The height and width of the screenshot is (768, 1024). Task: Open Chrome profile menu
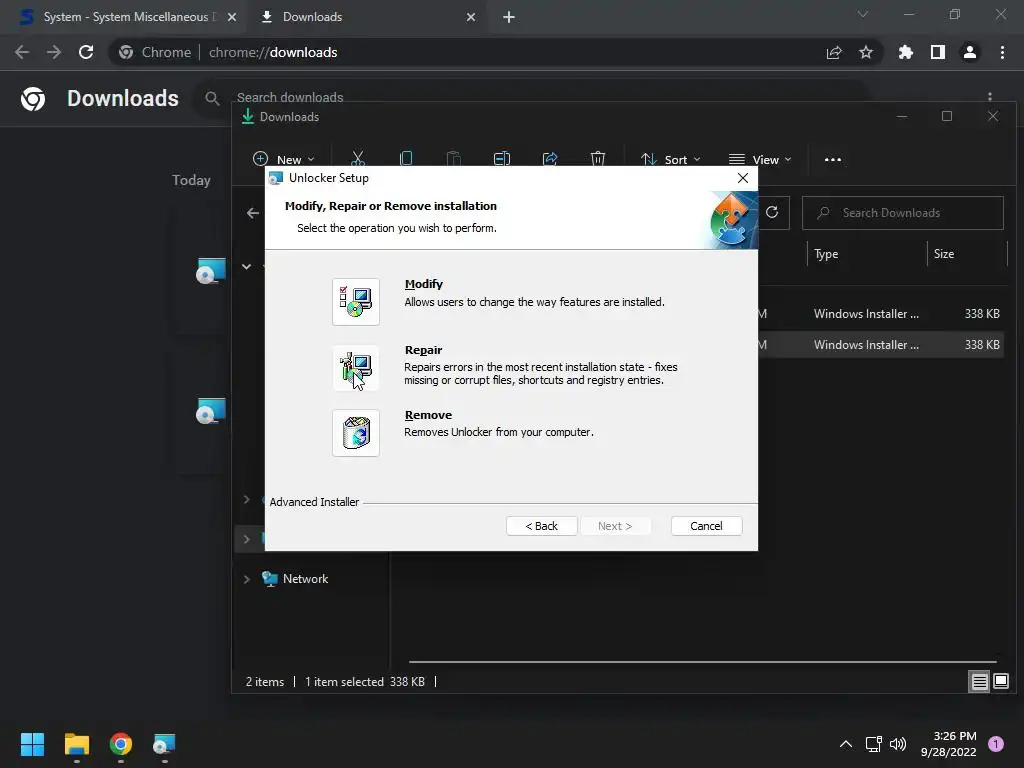click(x=970, y=52)
